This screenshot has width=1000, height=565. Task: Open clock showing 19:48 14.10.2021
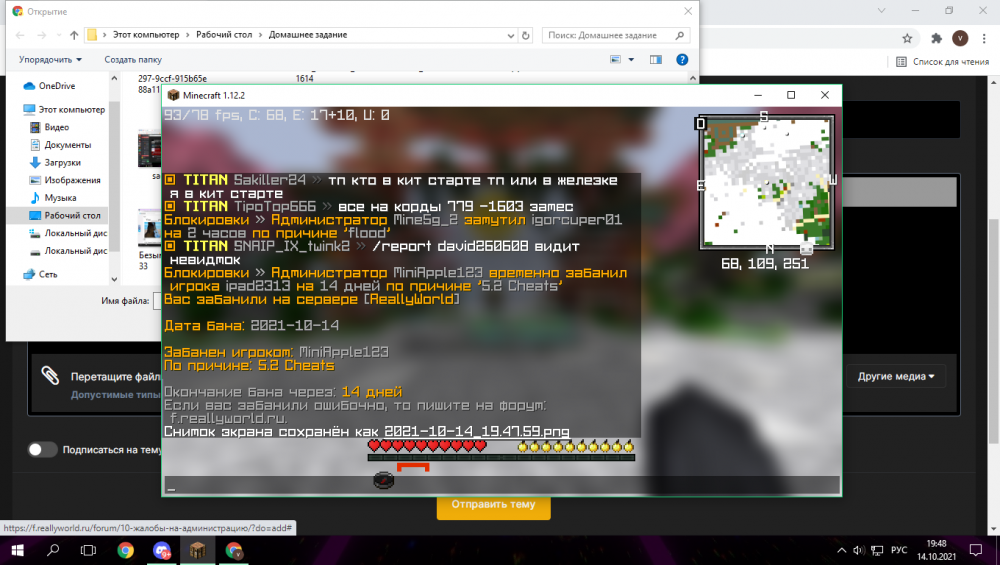[936, 550]
